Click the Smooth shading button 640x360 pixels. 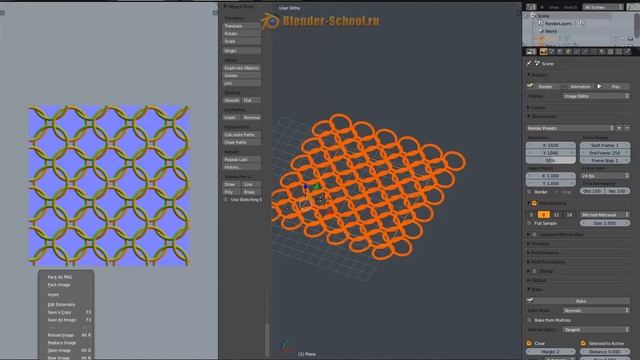pyautogui.click(x=232, y=100)
